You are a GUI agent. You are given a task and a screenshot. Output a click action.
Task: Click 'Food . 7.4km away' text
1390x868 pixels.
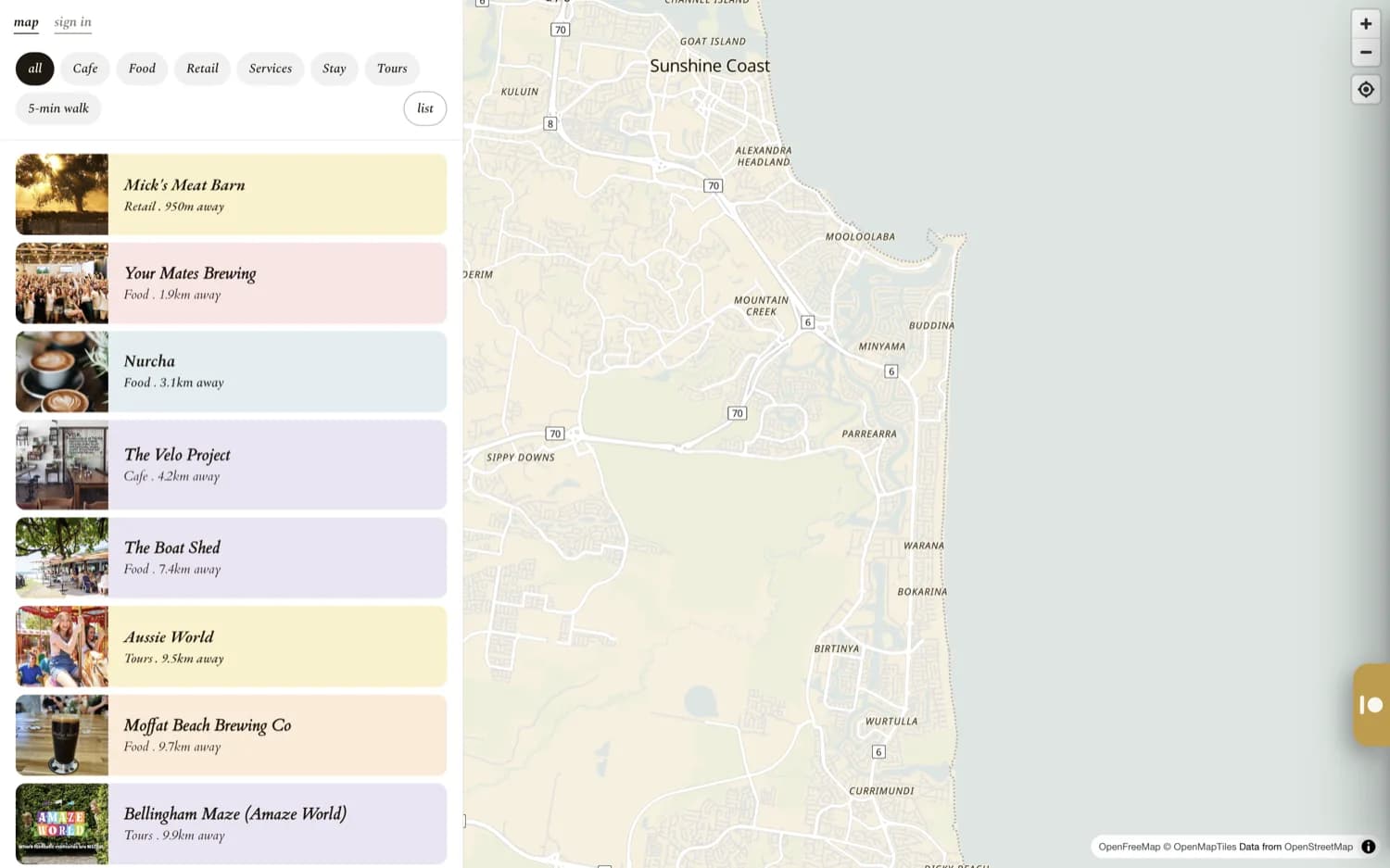172,569
